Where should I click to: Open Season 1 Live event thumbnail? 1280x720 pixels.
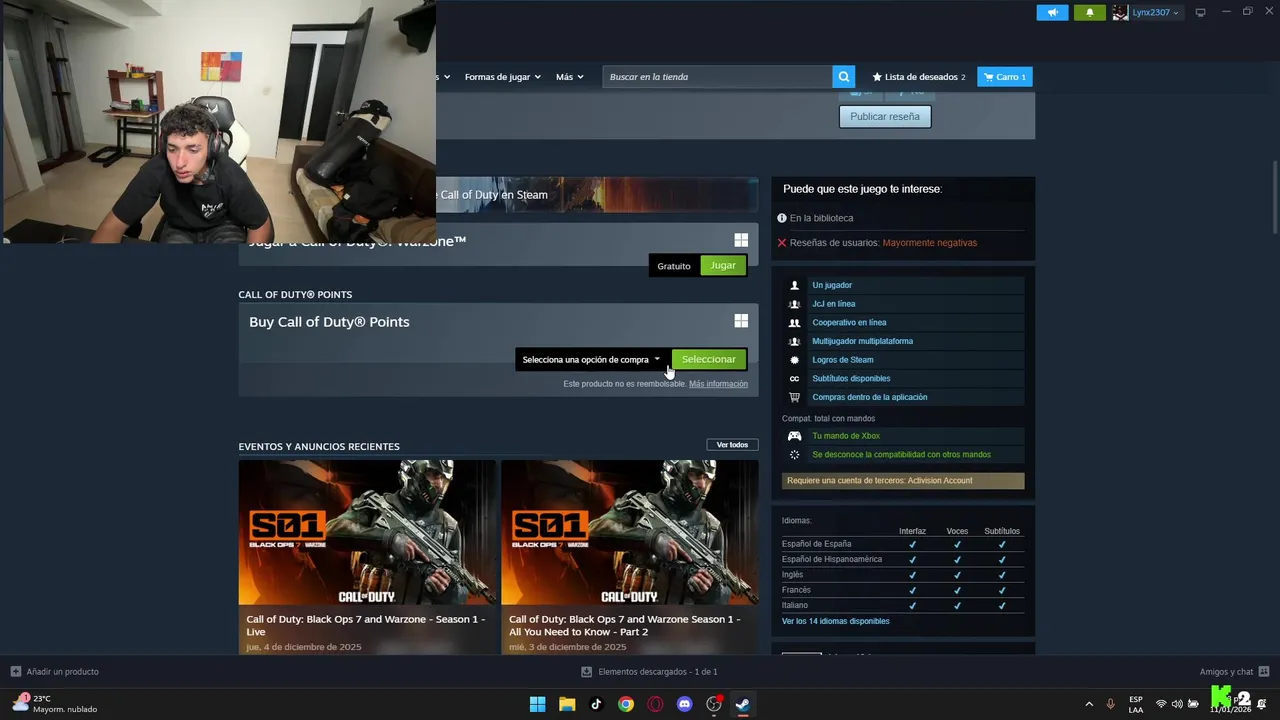point(367,532)
